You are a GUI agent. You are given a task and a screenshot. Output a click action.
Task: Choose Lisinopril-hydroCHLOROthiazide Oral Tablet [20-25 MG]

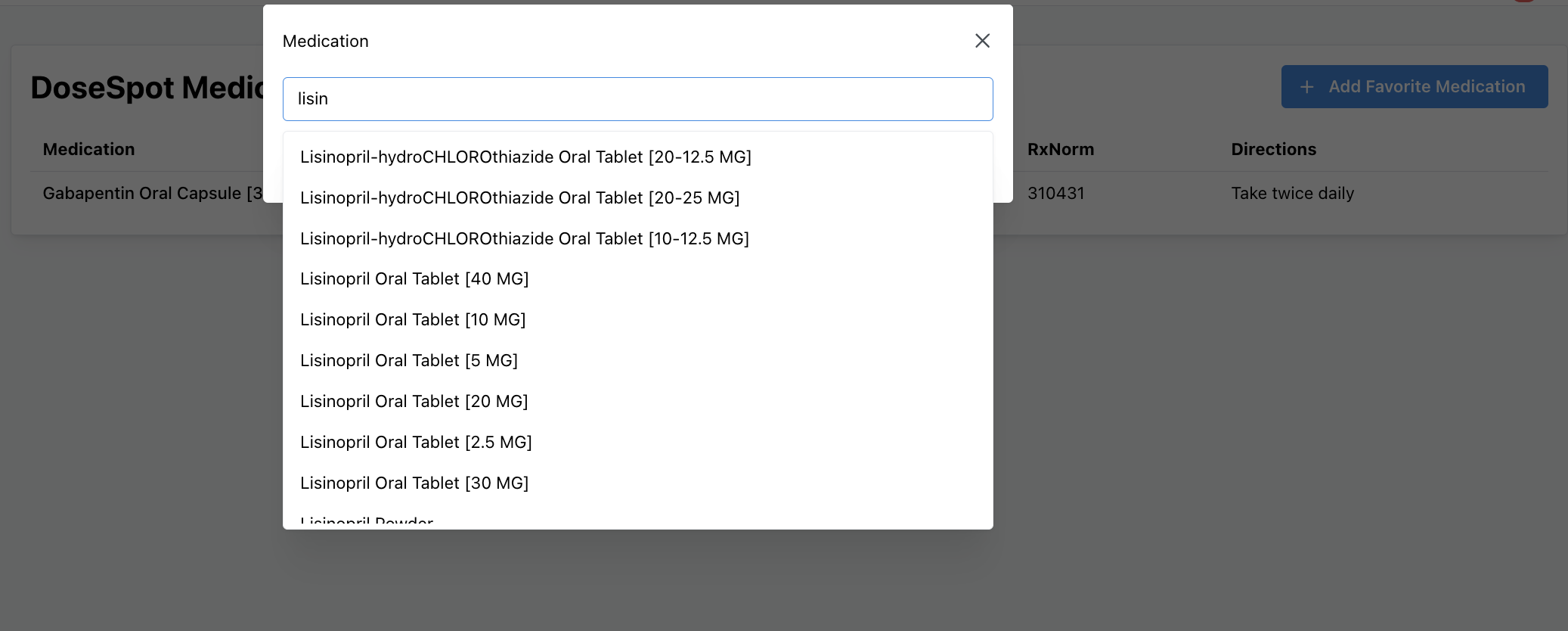519,197
